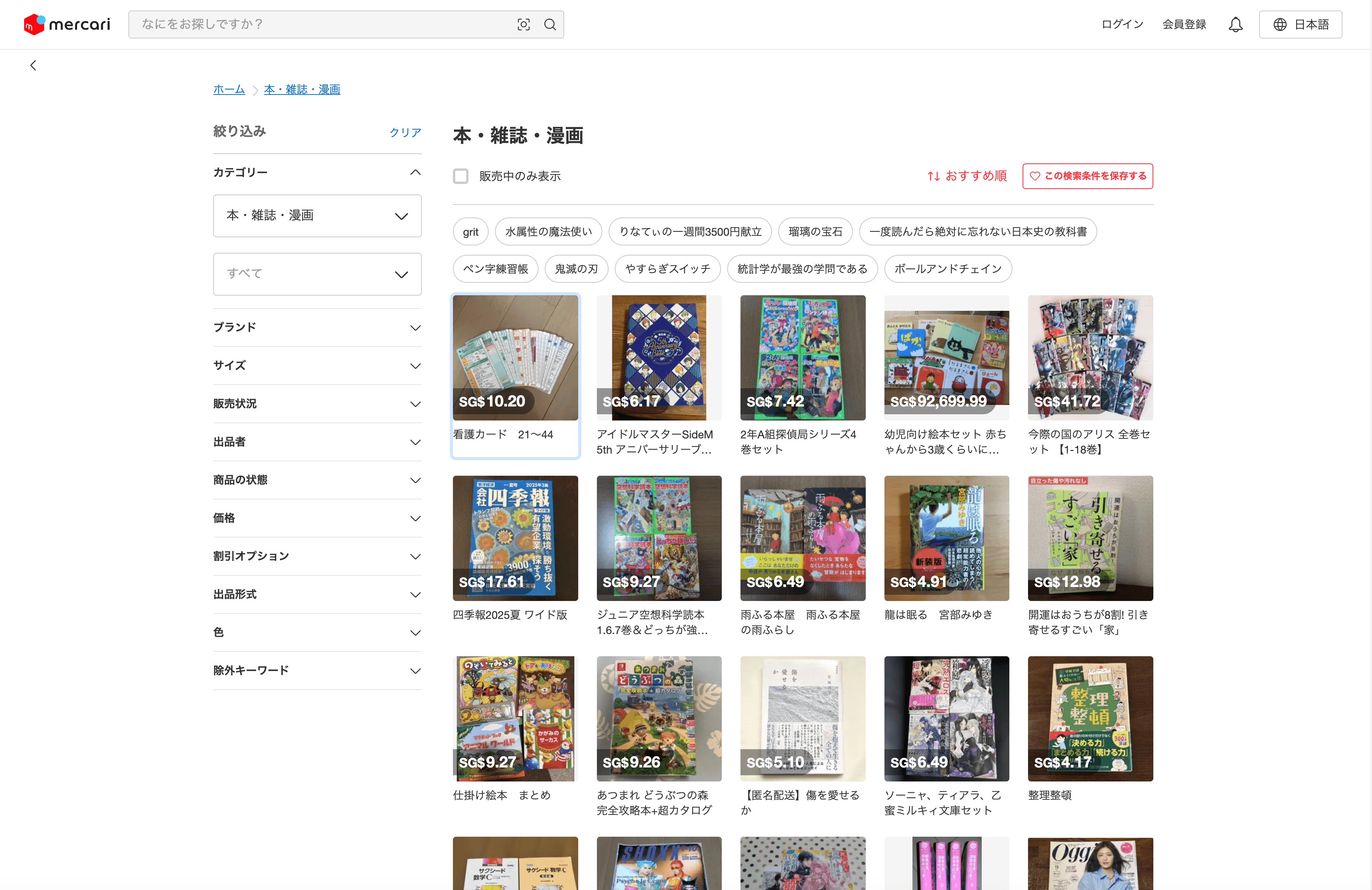The width and height of the screenshot is (1372, 890).
Task: Click この検索条件を保存する button
Action: point(1087,176)
